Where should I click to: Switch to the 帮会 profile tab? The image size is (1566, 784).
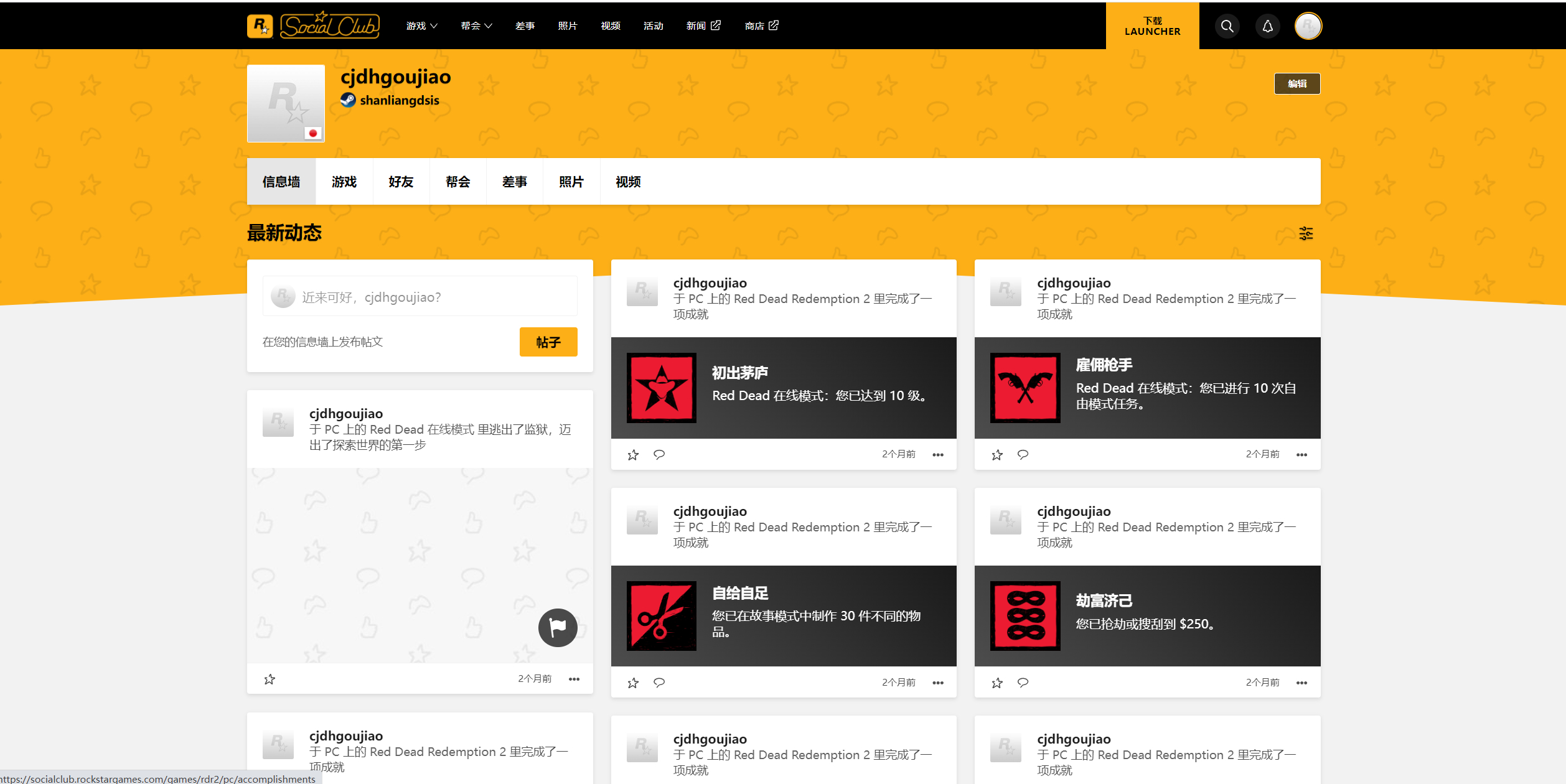(x=458, y=182)
